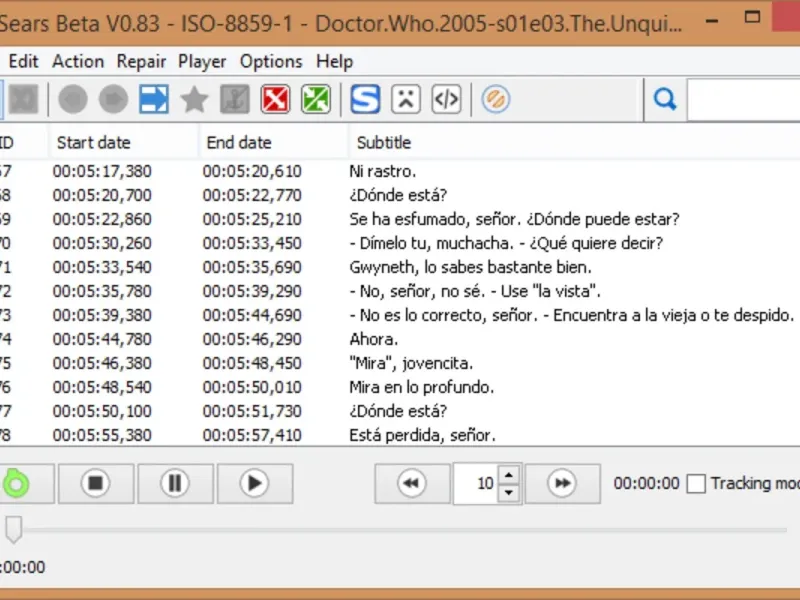800x600 pixels.
Task: Click the blue S icon
Action: click(x=365, y=99)
